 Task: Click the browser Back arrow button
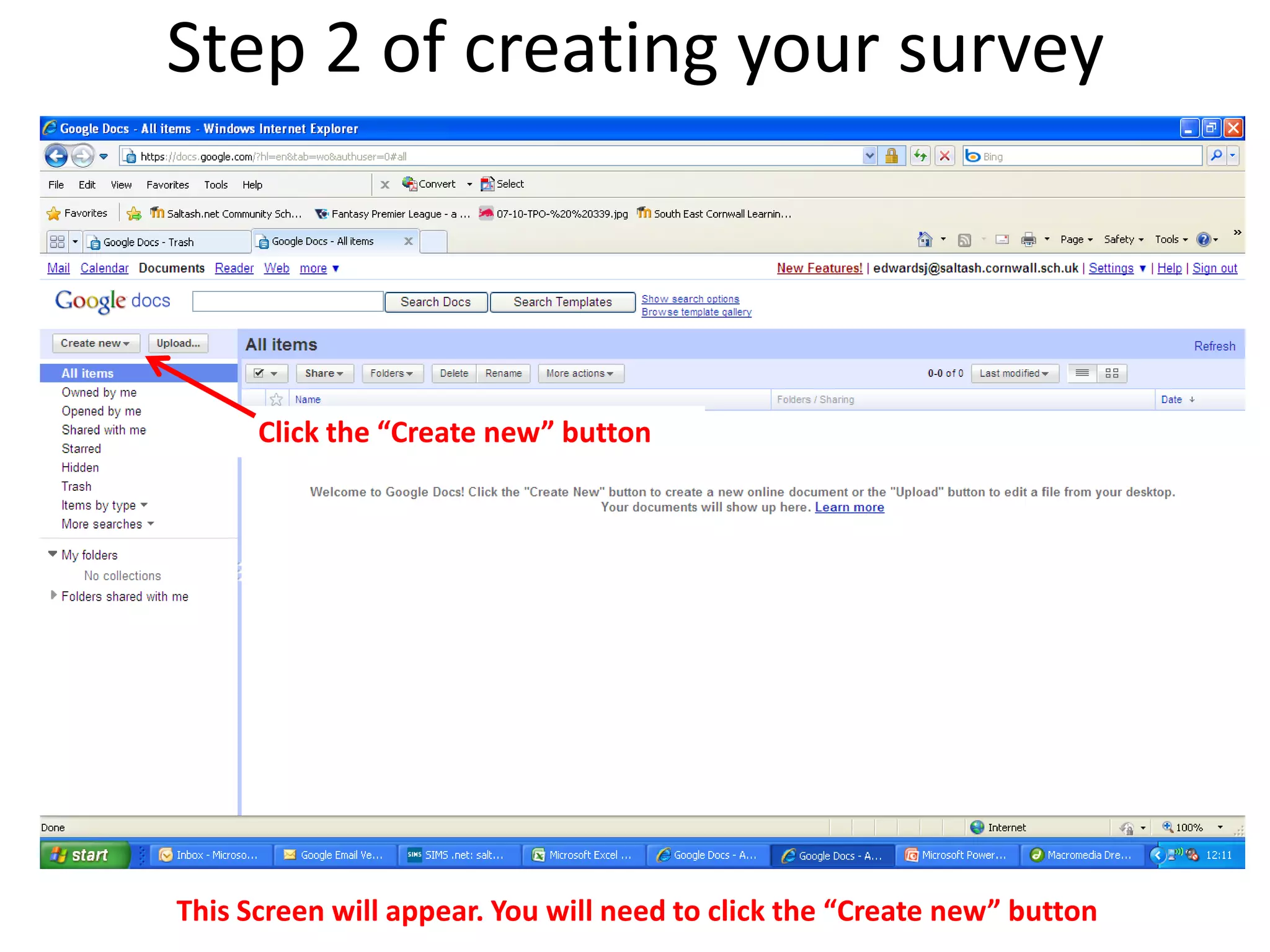pos(56,156)
